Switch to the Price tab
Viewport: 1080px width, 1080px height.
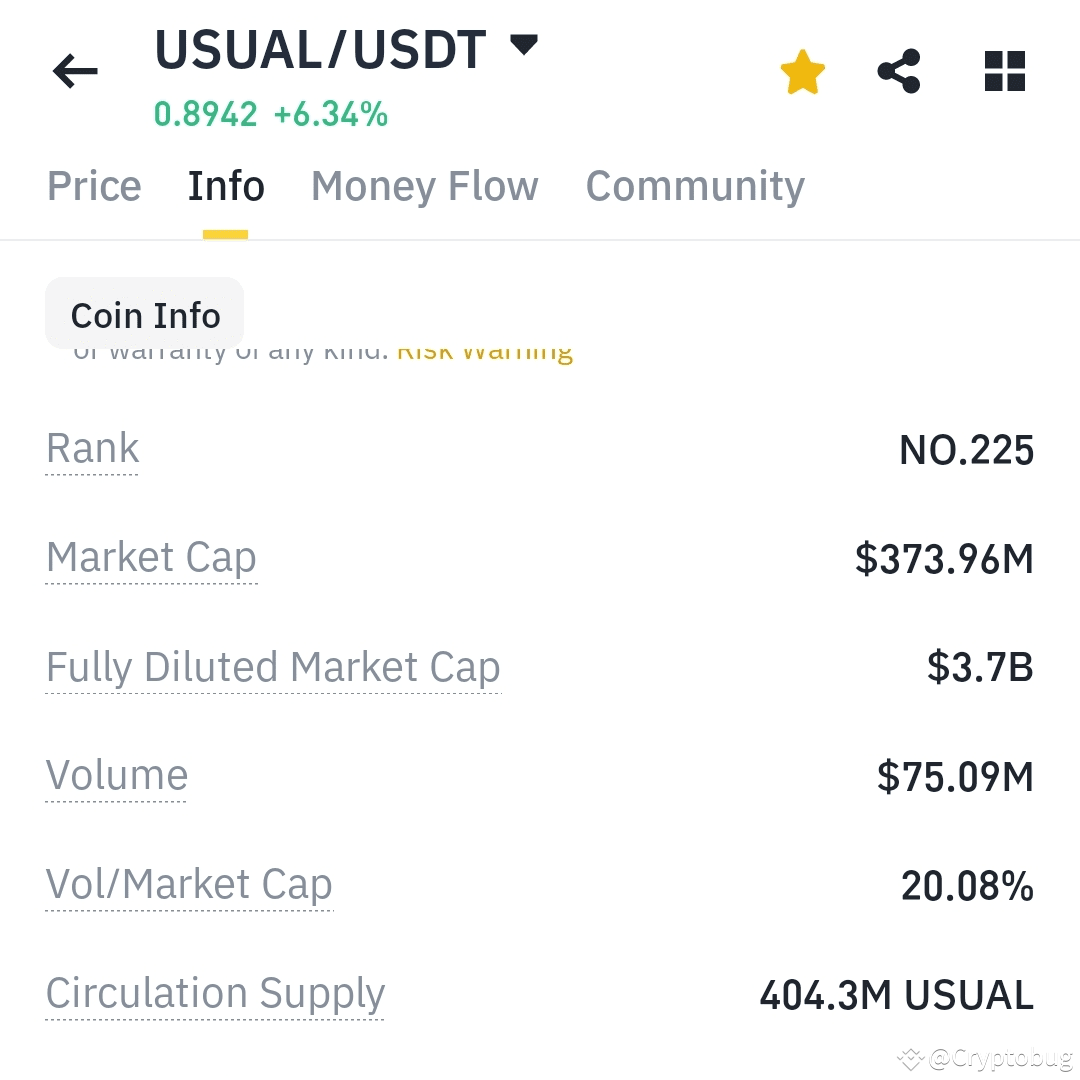point(94,186)
